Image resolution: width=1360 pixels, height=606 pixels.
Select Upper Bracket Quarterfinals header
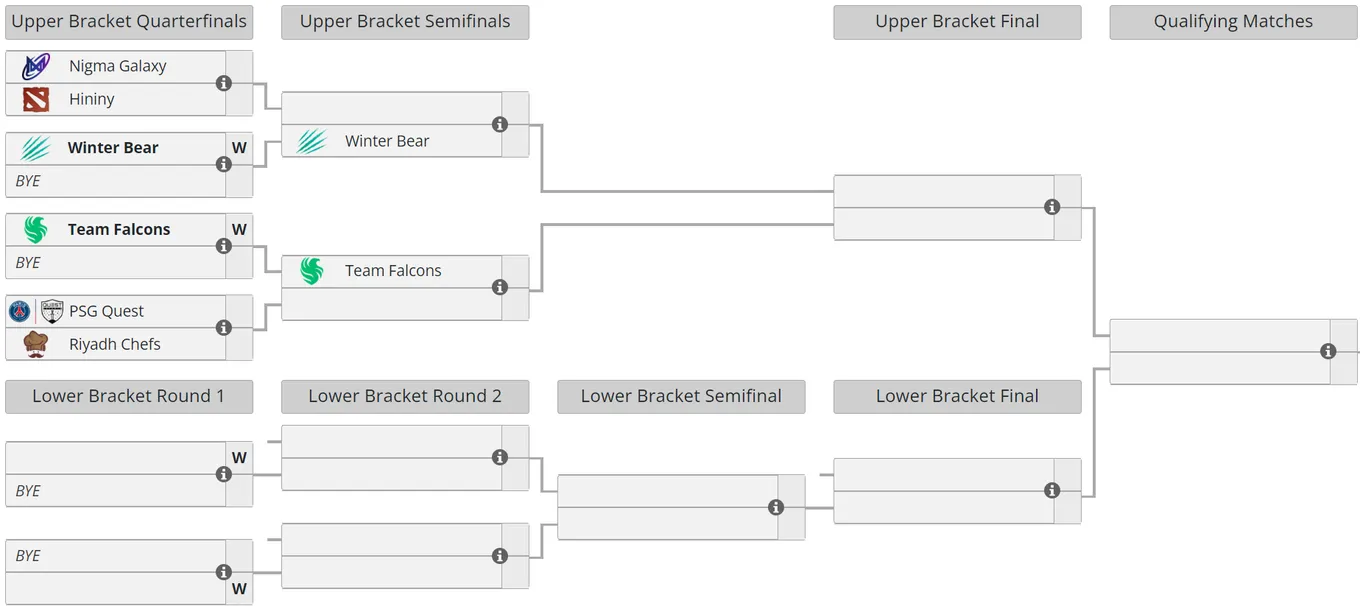(x=129, y=22)
